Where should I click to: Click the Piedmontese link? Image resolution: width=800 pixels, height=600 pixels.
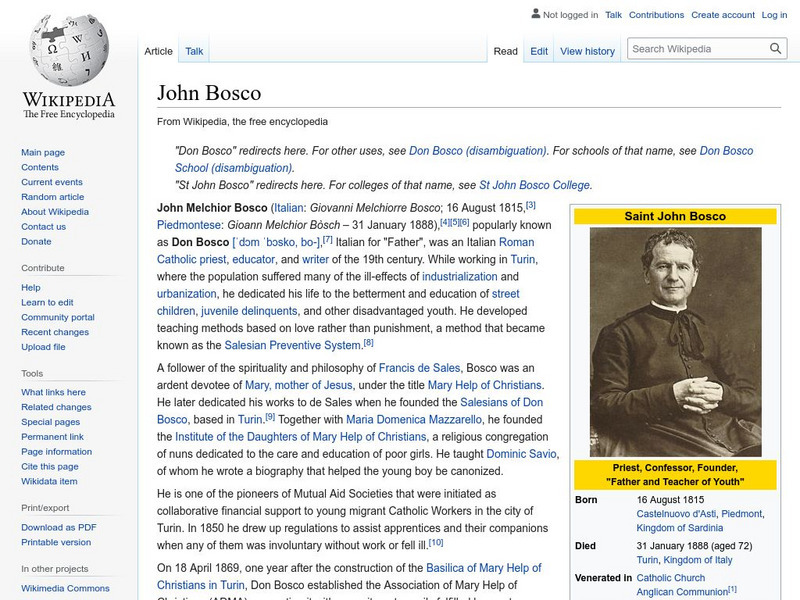point(189,224)
